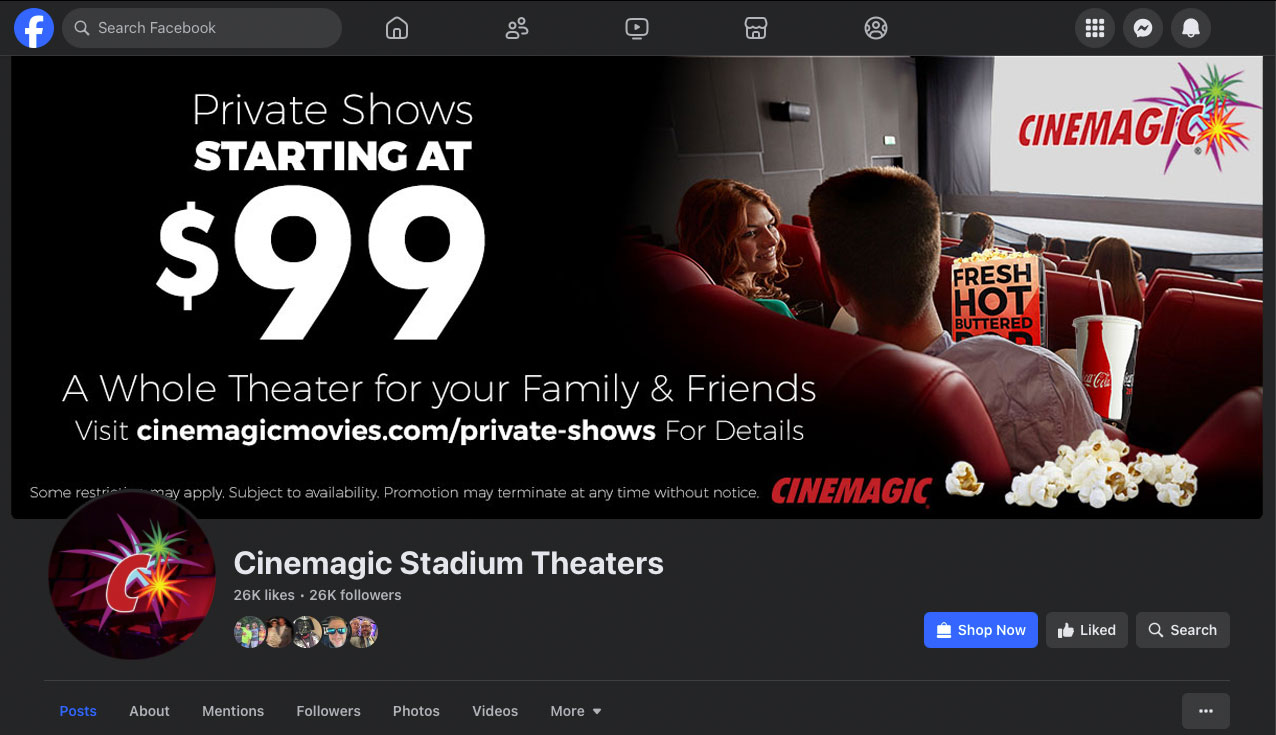Image resolution: width=1276 pixels, height=735 pixels.
Task: Go to the Home feed icon
Action: [x=397, y=28]
